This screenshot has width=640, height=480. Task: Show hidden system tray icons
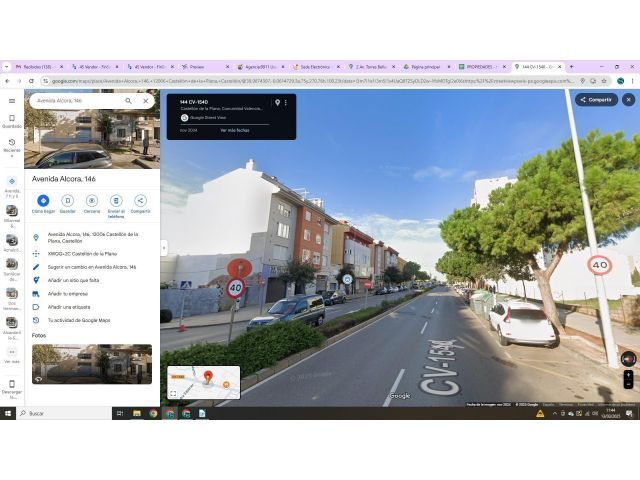pyautogui.click(x=555, y=413)
